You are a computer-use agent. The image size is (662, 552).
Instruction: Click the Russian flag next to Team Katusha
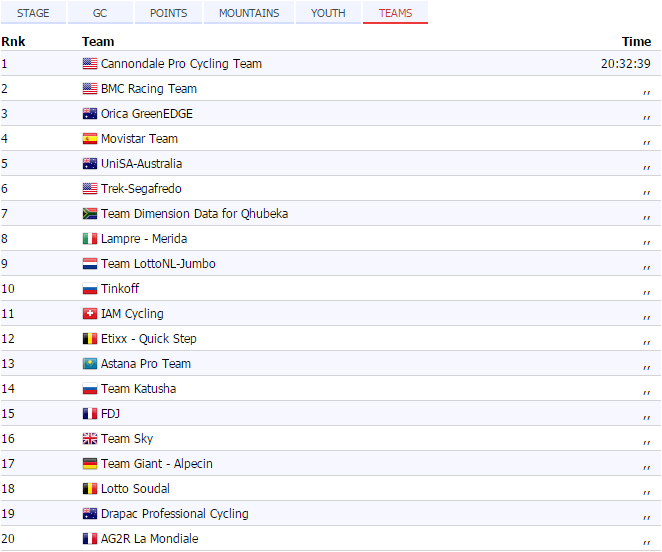(90, 389)
